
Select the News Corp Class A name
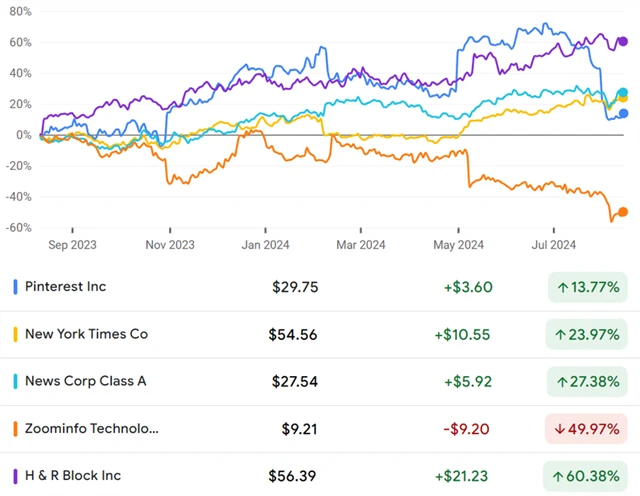[x=84, y=382]
